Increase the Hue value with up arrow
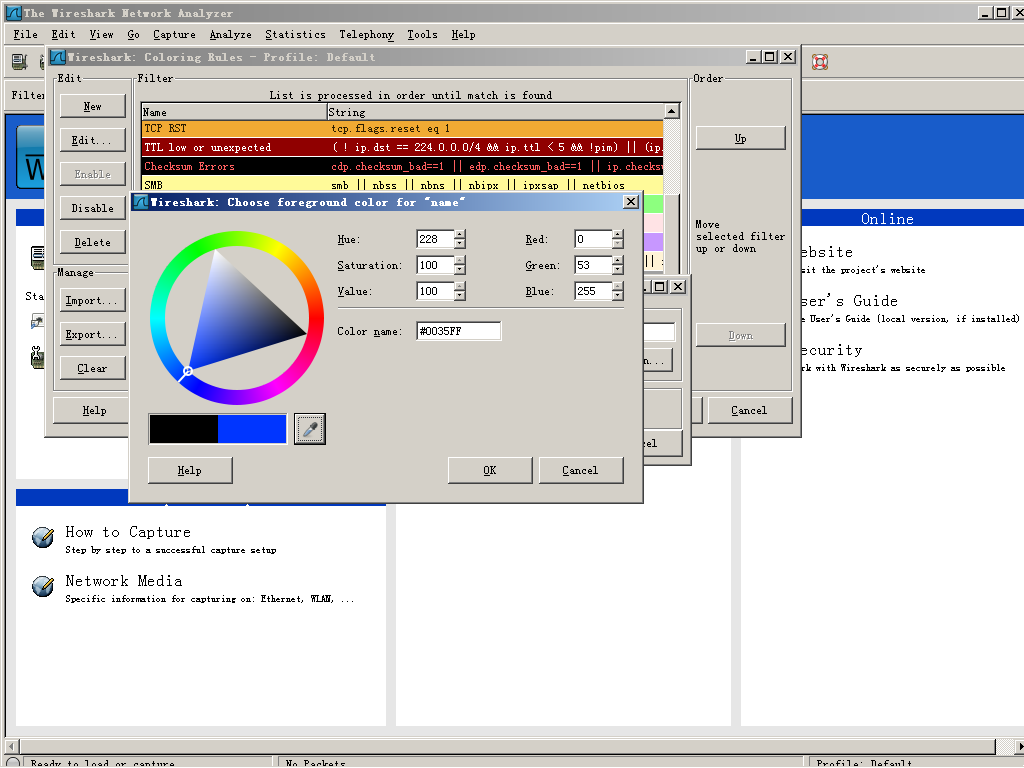 coord(460,234)
